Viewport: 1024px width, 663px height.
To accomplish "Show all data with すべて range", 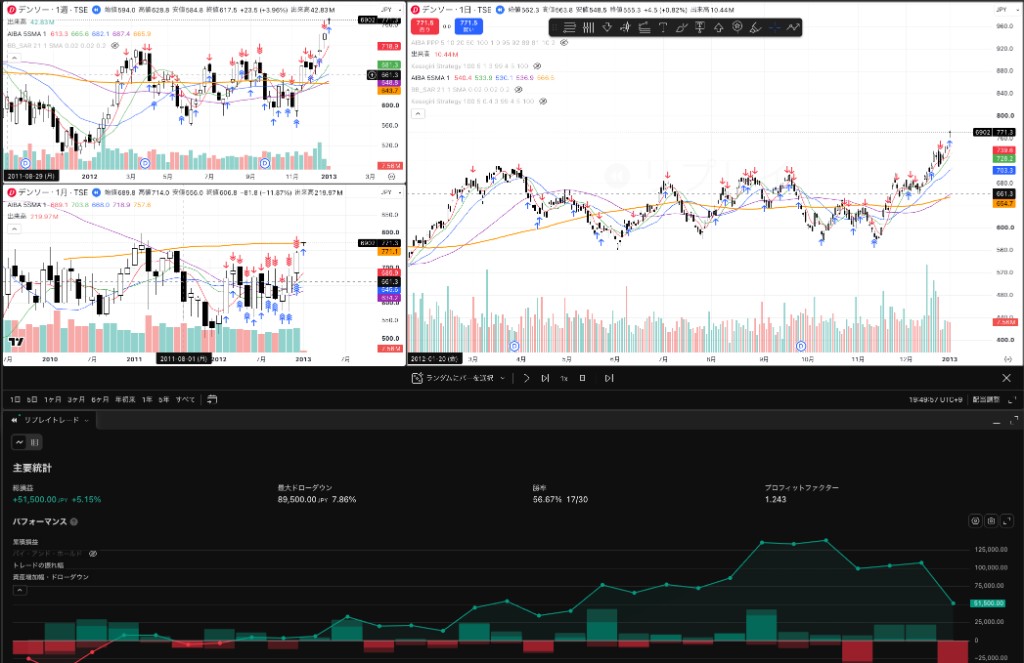I will [185, 399].
